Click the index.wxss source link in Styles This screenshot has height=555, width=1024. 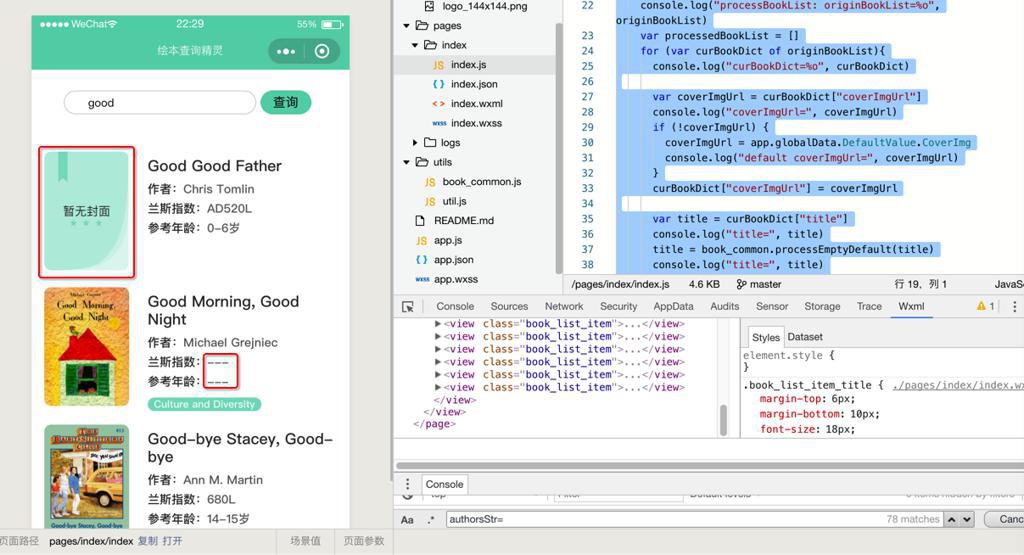pyautogui.click(x=956, y=385)
